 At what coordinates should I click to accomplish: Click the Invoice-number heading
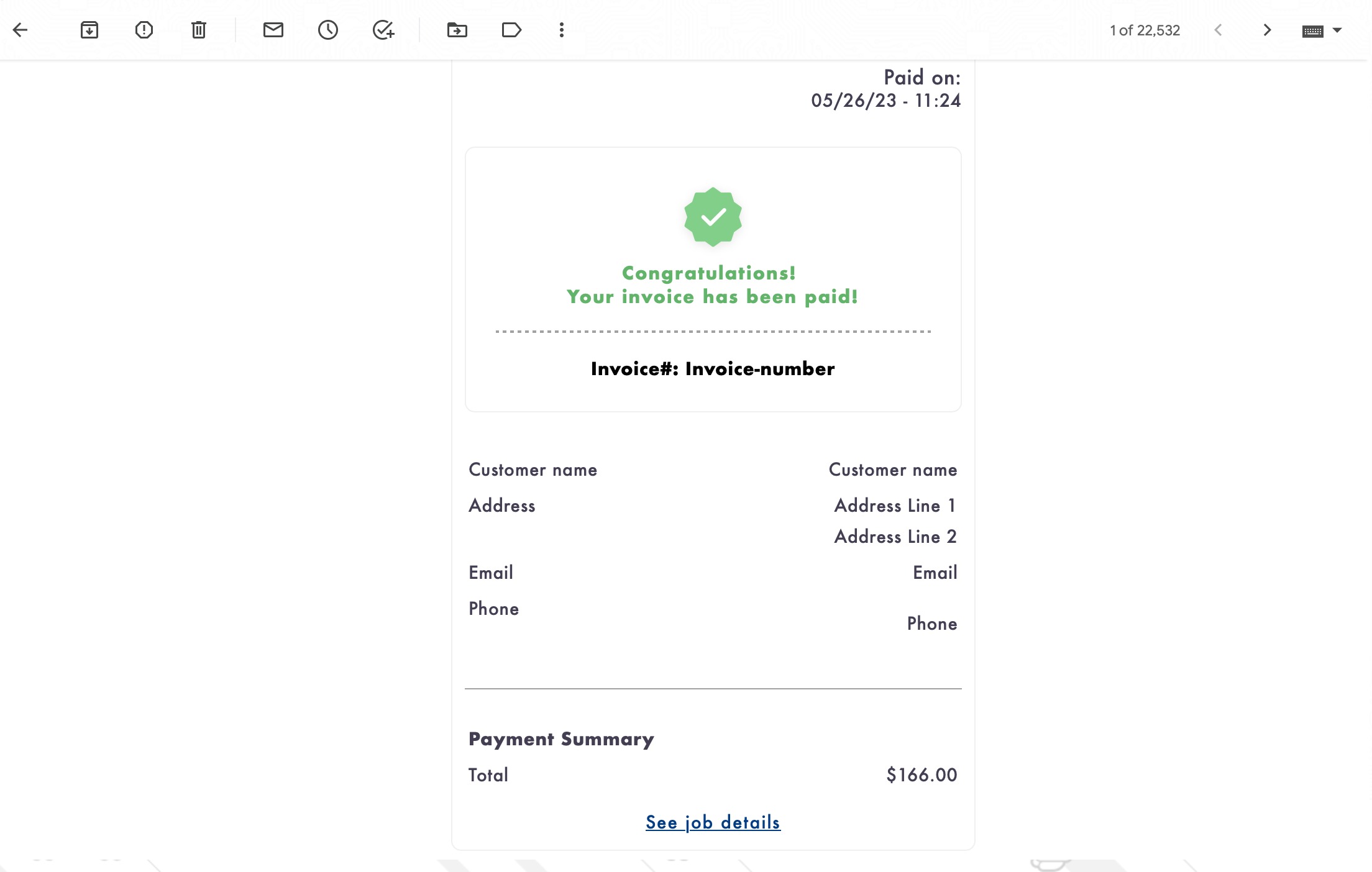pyautogui.click(x=713, y=369)
